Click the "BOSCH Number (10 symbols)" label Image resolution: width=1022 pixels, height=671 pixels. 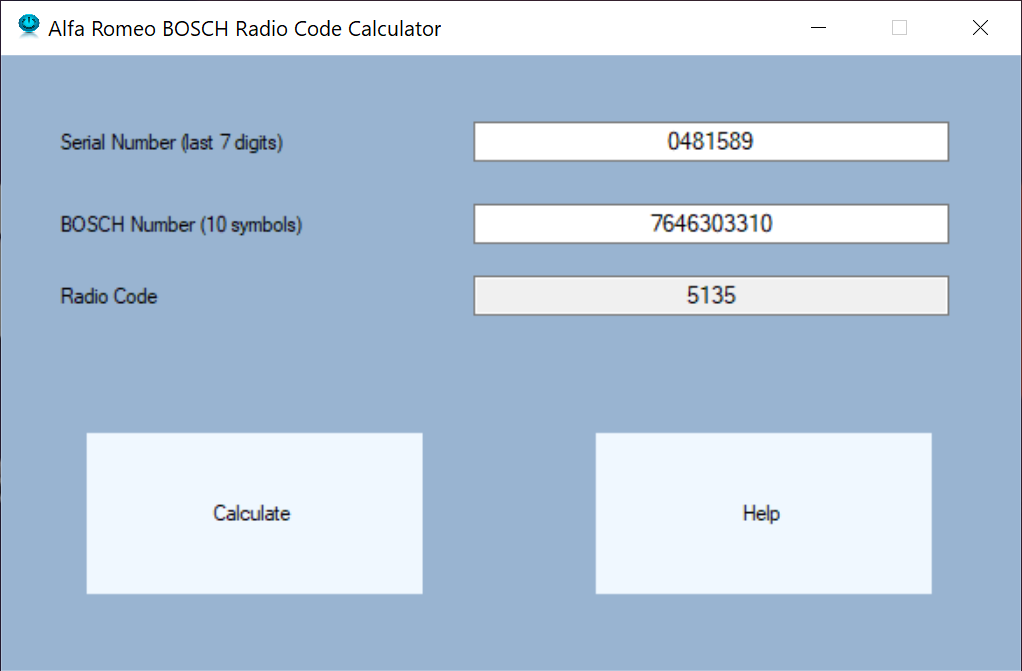tap(181, 224)
